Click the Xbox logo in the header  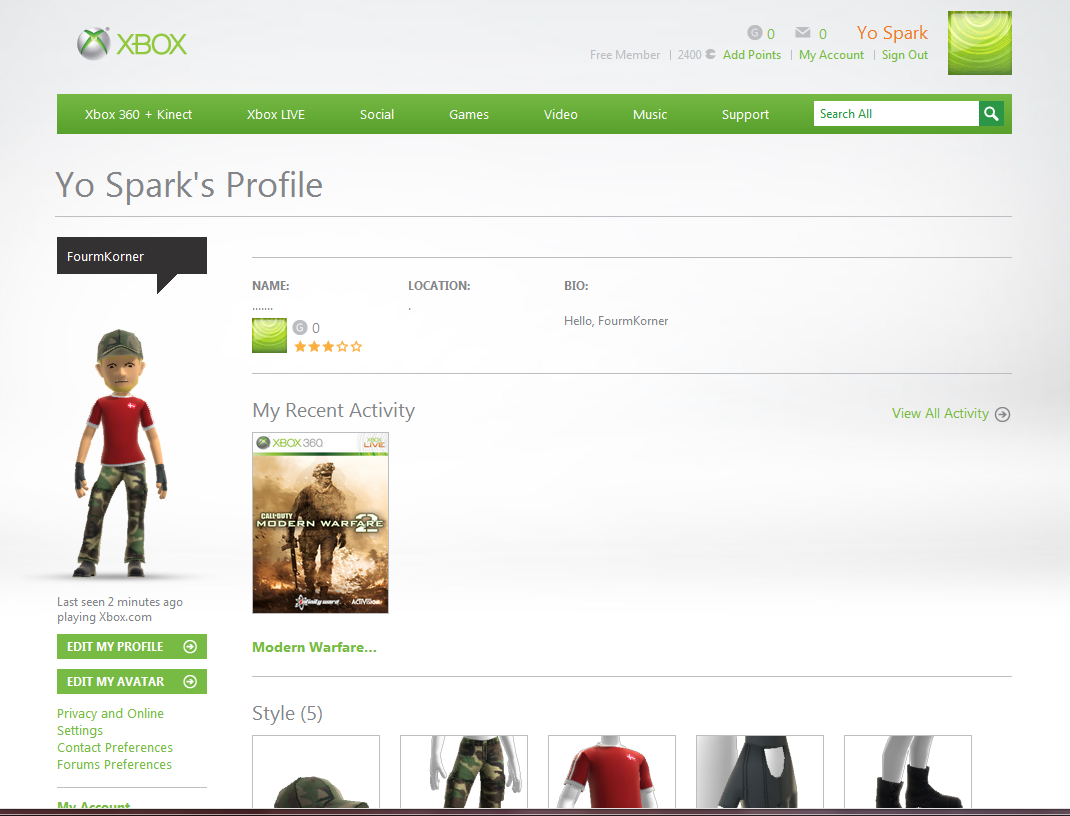[x=132, y=44]
